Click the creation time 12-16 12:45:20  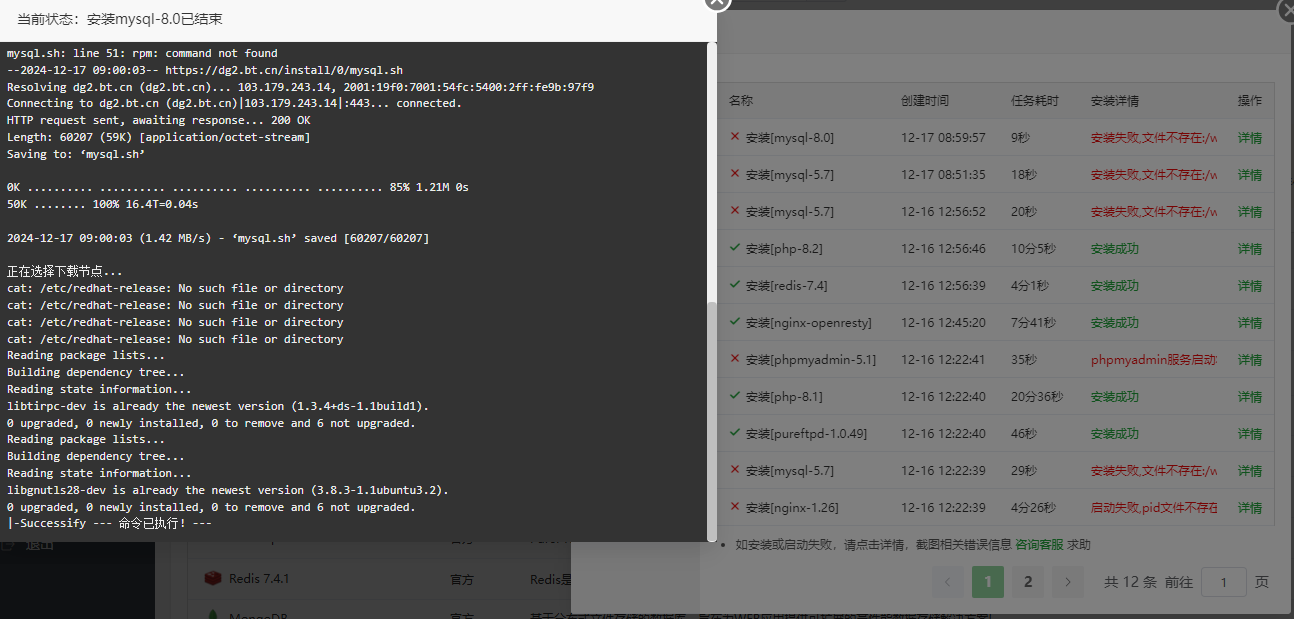(943, 323)
